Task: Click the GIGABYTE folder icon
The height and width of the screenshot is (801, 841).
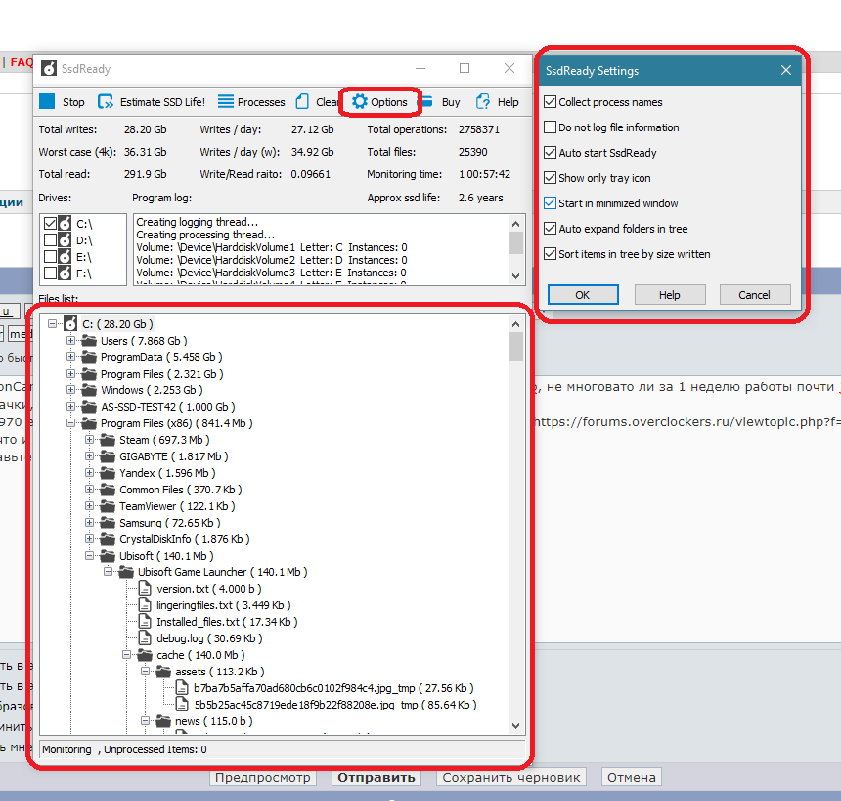Action: pyautogui.click(x=107, y=457)
